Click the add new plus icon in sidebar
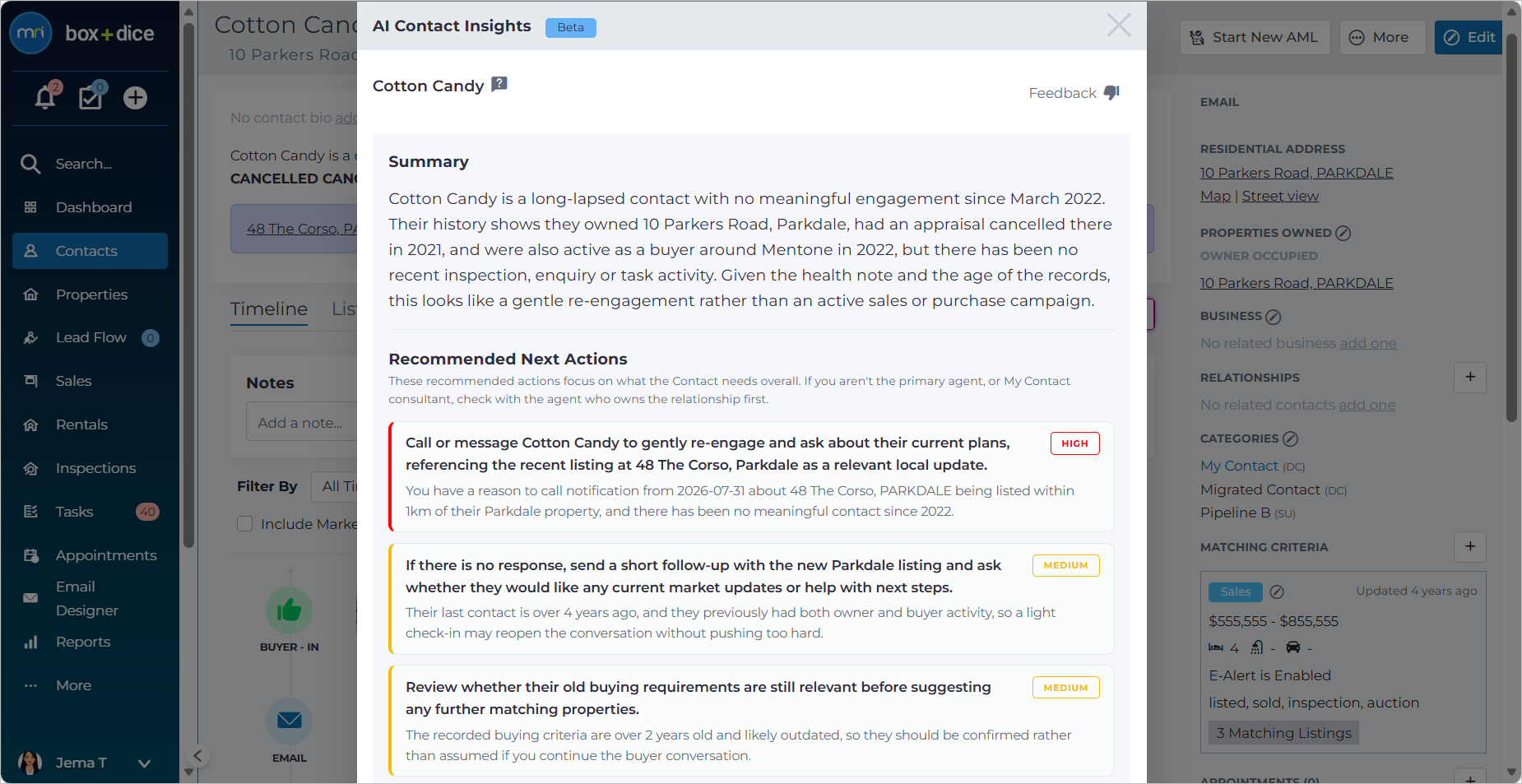This screenshot has width=1522, height=784. click(x=135, y=98)
